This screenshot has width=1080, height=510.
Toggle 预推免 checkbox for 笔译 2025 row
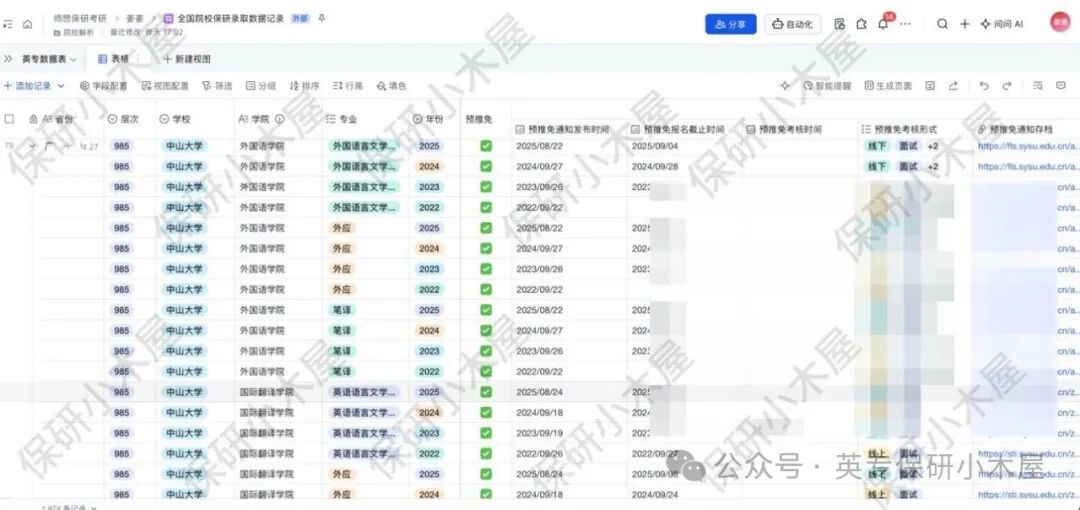pyautogui.click(x=486, y=310)
